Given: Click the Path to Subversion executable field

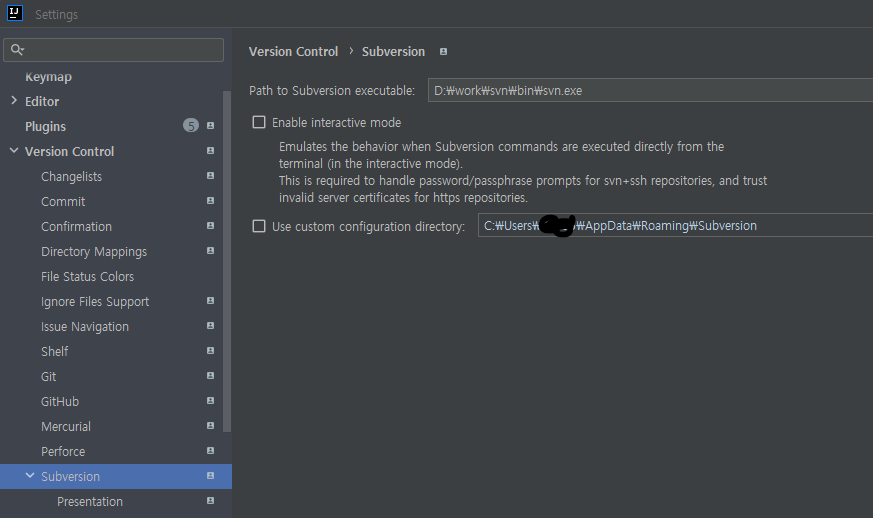Looking at the screenshot, I should [650, 90].
